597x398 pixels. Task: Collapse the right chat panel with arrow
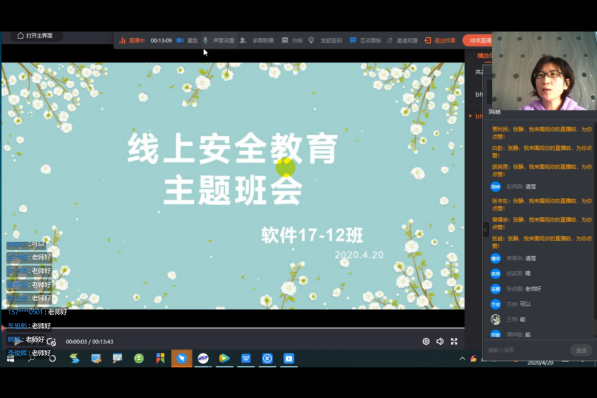point(486,230)
